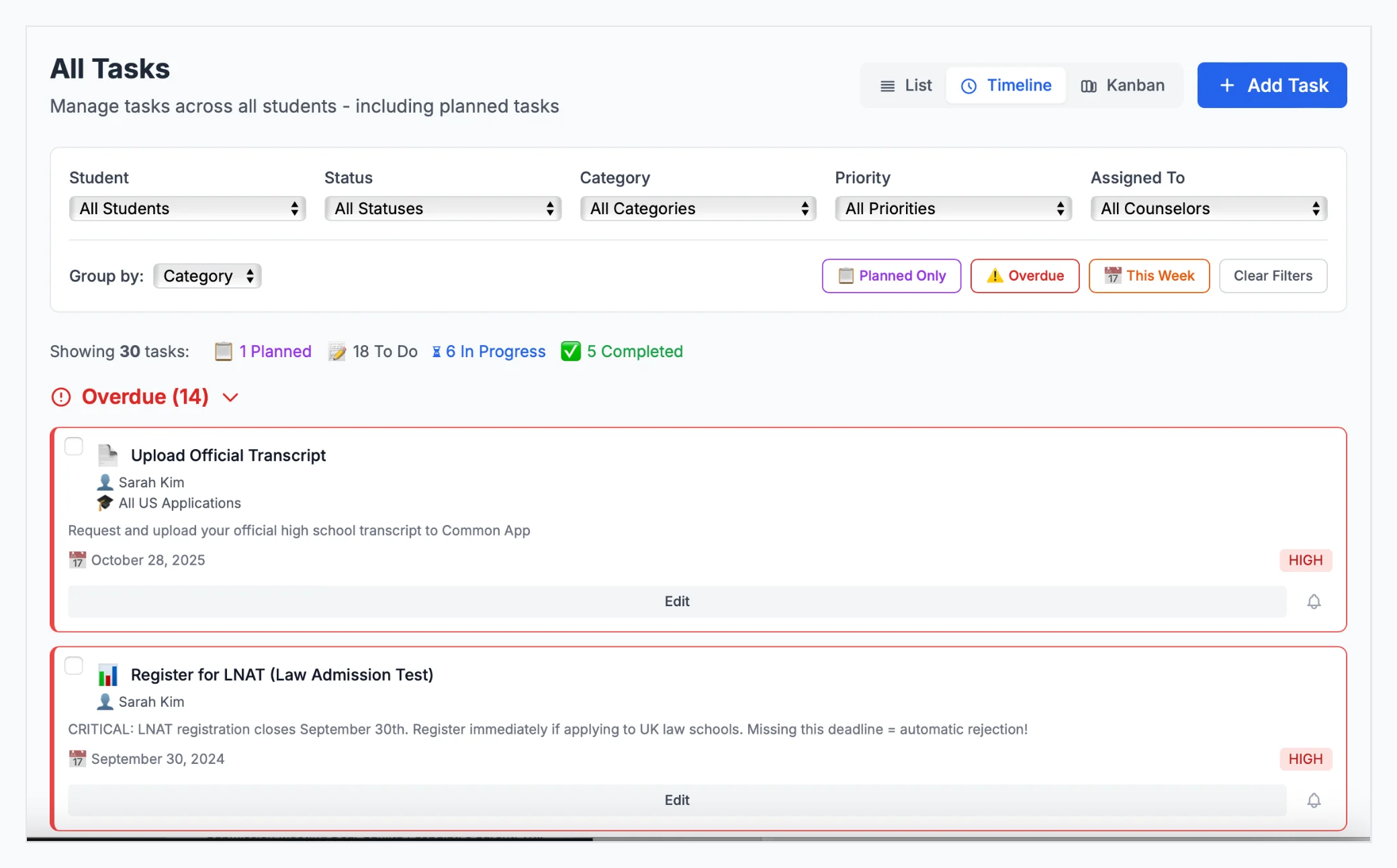Click the chart icon beside Register for LNAT
The height and width of the screenshot is (868, 1397).
108,675
